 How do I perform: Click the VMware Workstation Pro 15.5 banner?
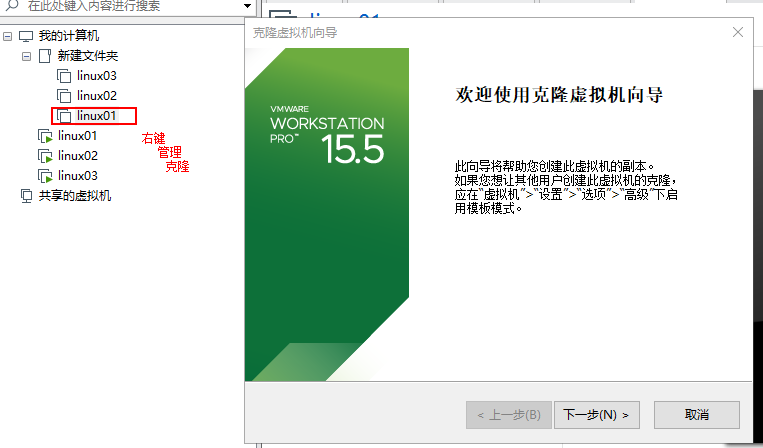327,215
